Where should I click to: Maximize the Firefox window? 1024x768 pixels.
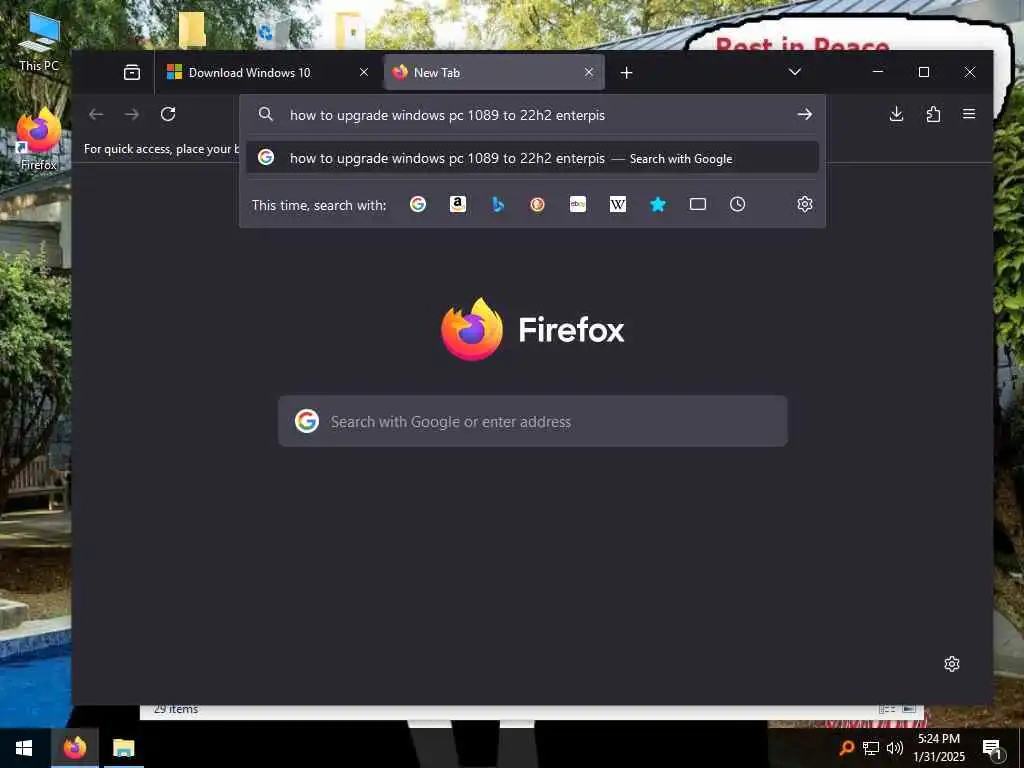pyautogui.click(x=923, y=72)
